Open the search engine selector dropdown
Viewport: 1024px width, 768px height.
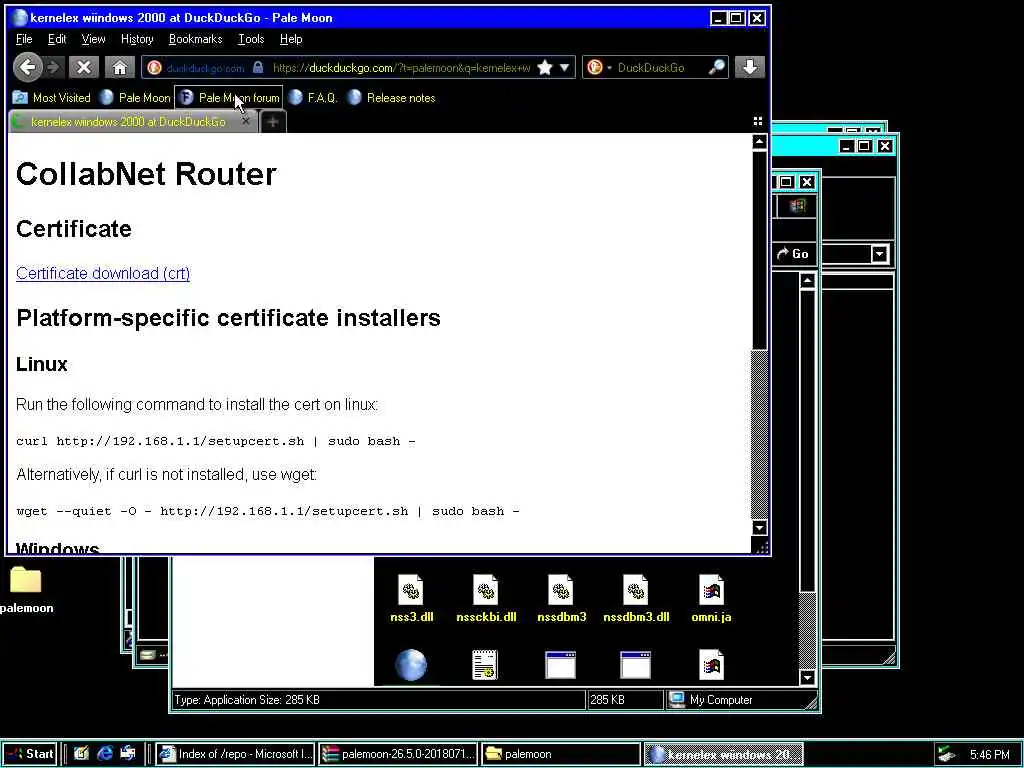point(598,67)
